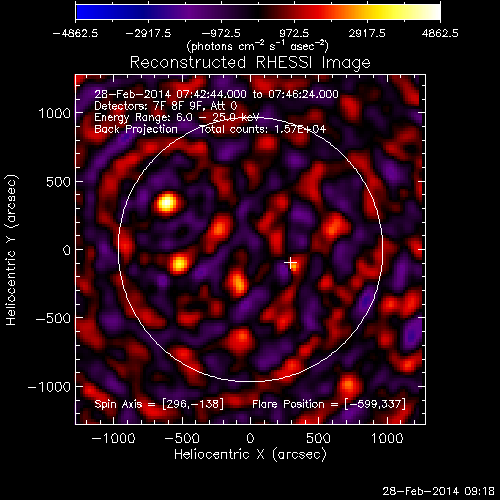Click the colorbar value '-4862.5'

point(75,33)
